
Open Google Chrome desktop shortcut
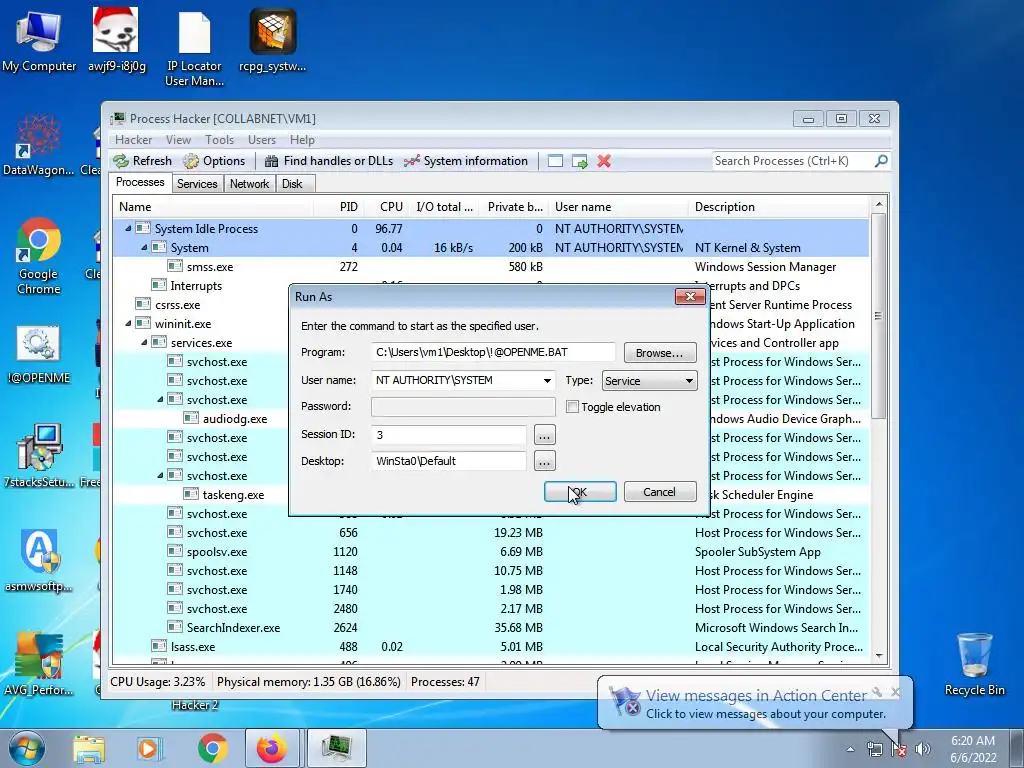pyautogui.click(x=39, y=256)
